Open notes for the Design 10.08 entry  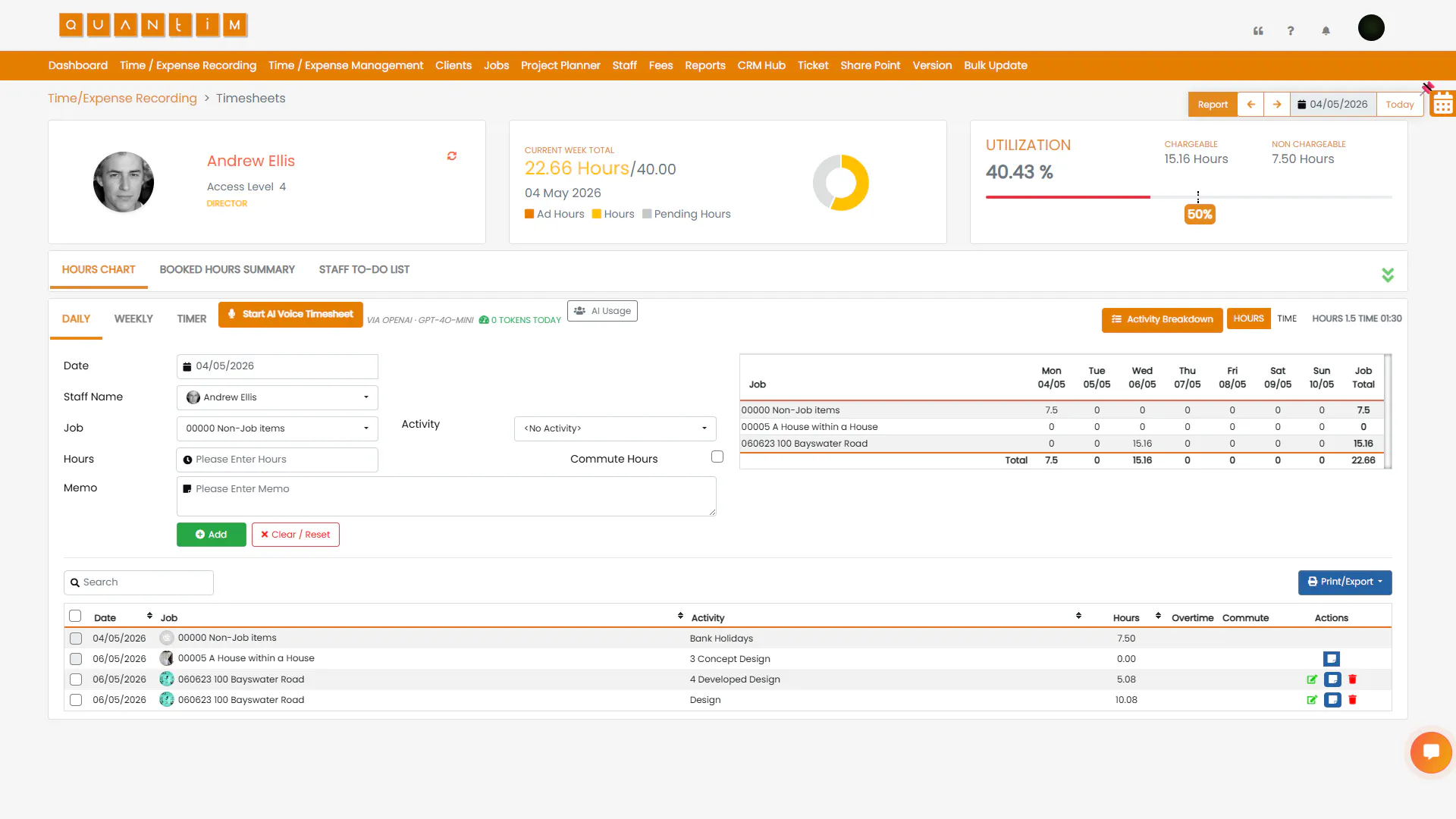coord(1332,700)
